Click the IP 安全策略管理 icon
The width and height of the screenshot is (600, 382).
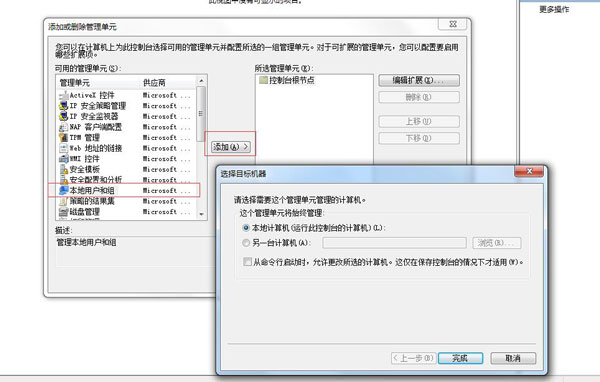coord(64,106)
